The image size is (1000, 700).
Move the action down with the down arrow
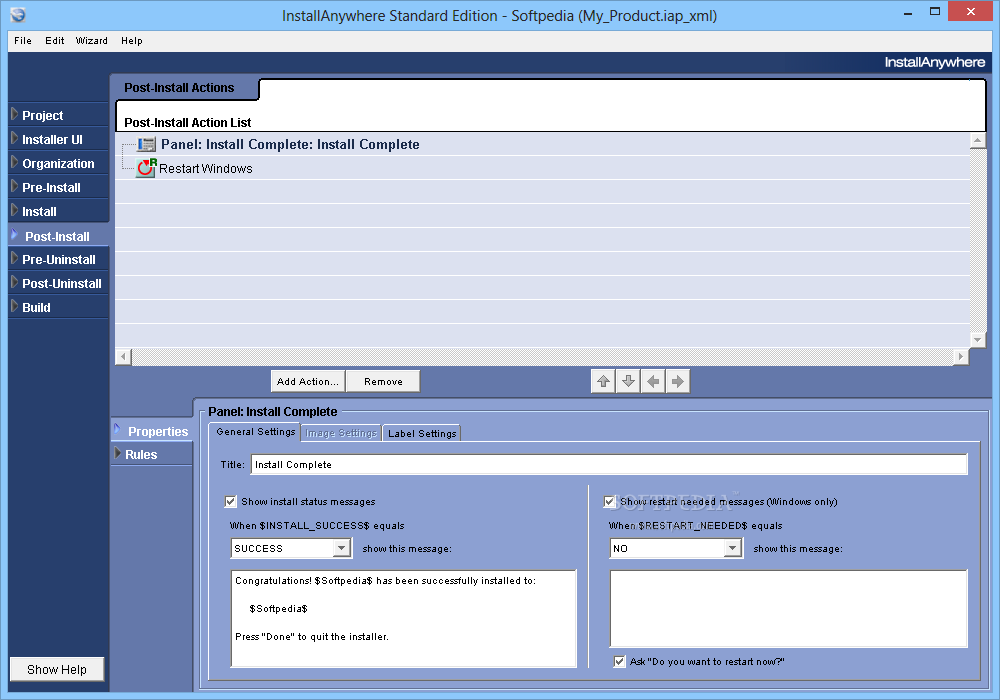point(628,381)
